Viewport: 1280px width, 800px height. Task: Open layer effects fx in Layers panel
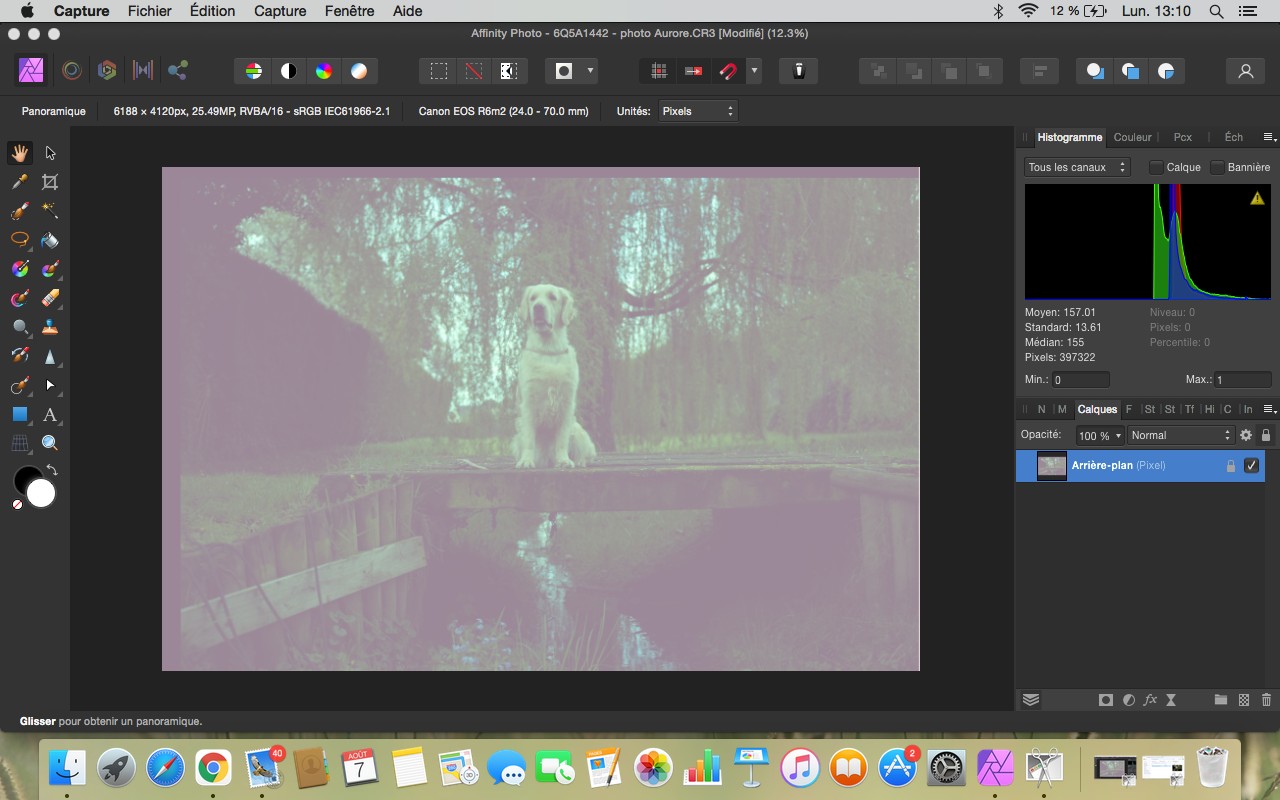pos(1150,700)
